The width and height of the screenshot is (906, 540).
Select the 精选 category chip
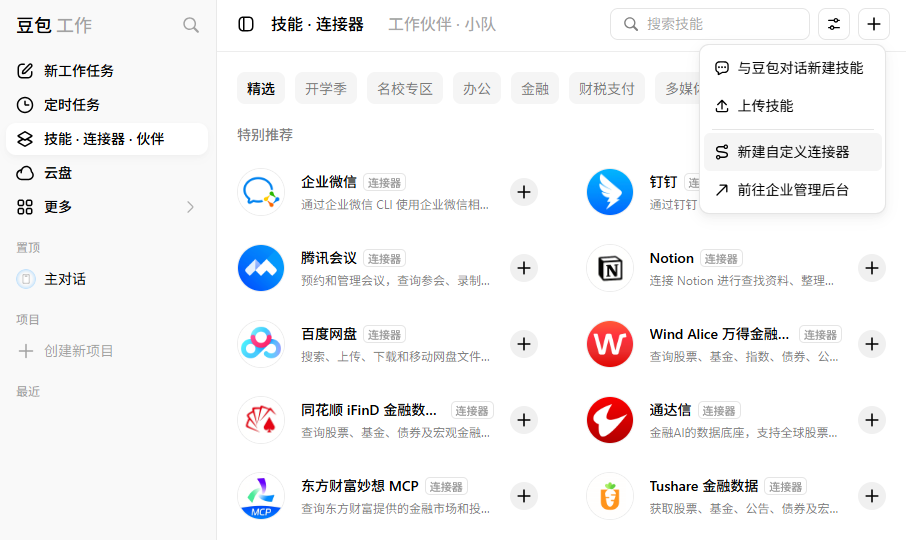[x=261, y=88]
